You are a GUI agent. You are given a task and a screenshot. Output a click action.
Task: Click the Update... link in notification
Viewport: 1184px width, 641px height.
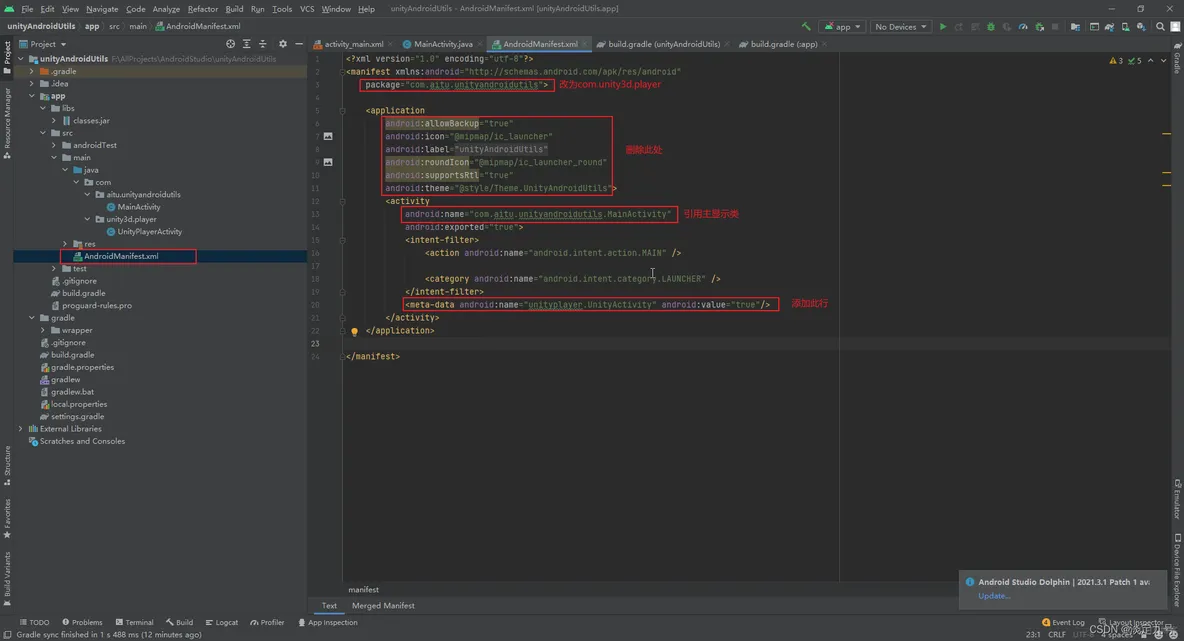click(x=994, y=596)
